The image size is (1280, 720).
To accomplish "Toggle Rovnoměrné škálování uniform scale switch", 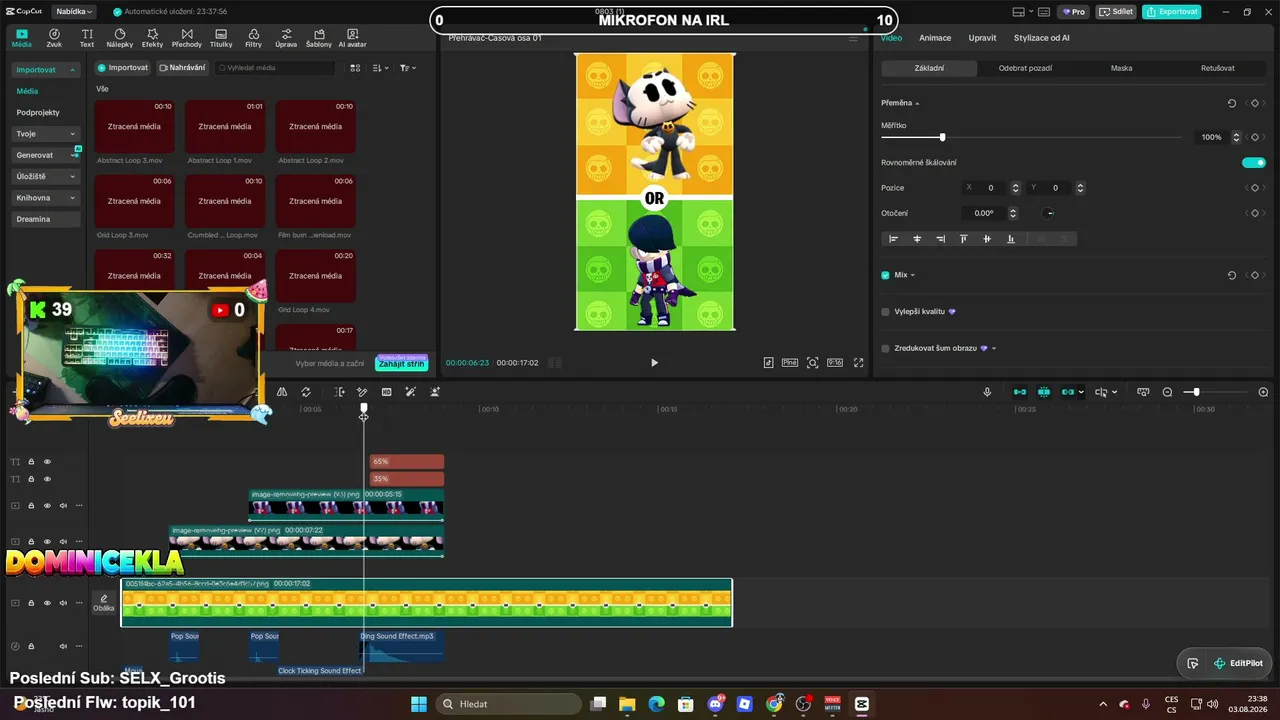I will 1254,162.
